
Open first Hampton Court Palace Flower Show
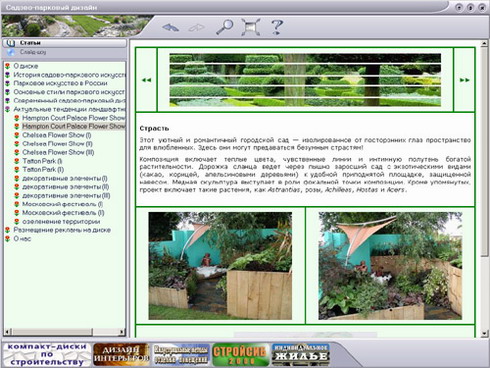[x=74, y=118]
